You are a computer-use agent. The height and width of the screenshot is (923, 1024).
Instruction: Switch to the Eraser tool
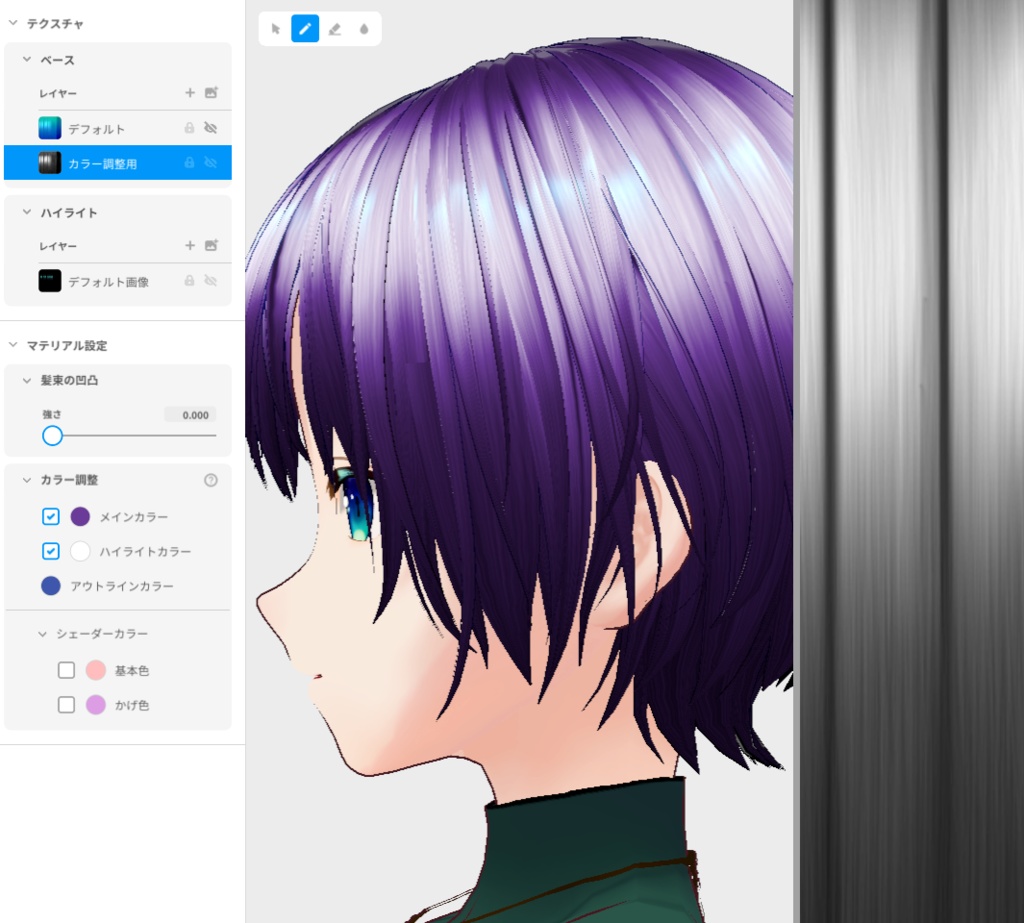(334, 28)
